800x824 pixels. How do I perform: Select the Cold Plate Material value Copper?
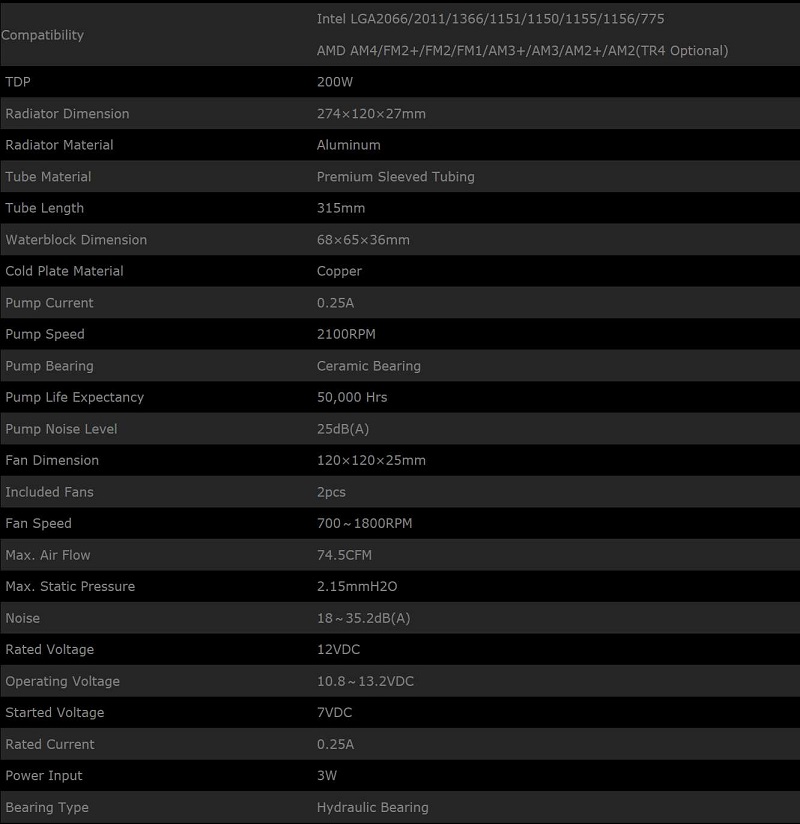tap(339, 271)
